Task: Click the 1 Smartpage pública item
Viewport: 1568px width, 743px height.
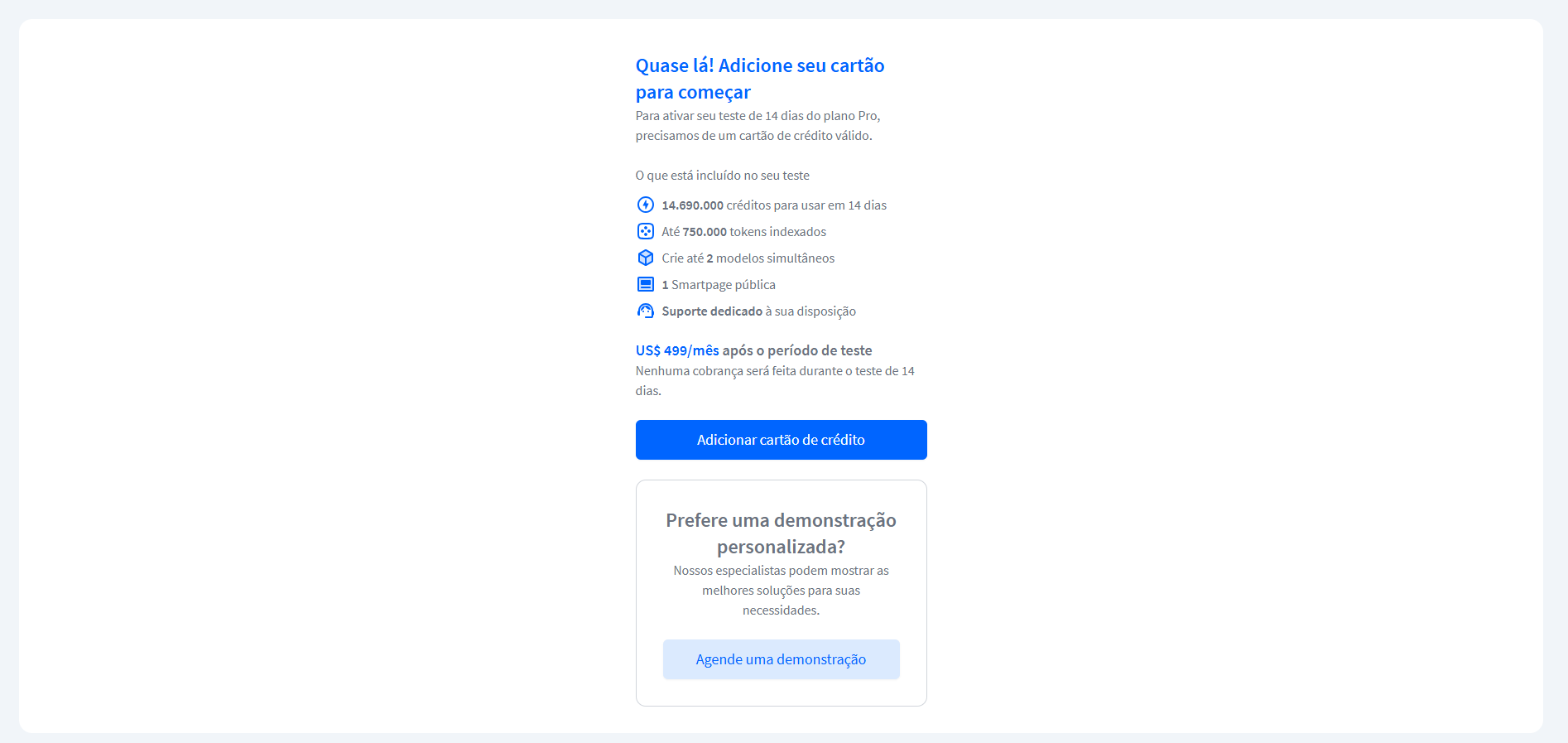Action: click(x=719, y=285)
